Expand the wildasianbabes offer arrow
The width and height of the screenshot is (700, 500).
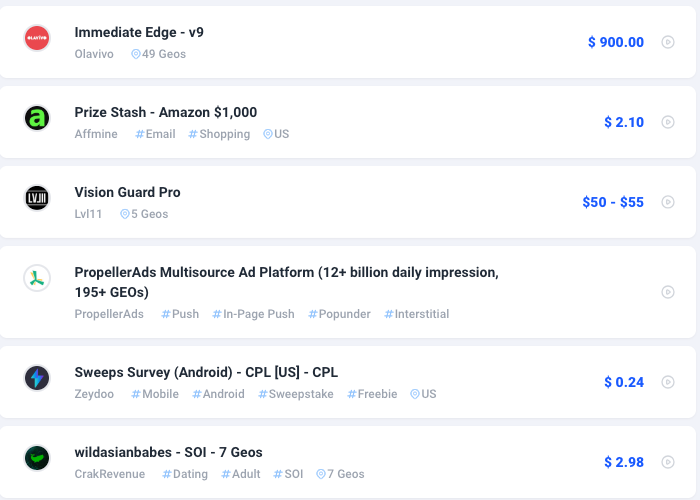pos(668,462)
